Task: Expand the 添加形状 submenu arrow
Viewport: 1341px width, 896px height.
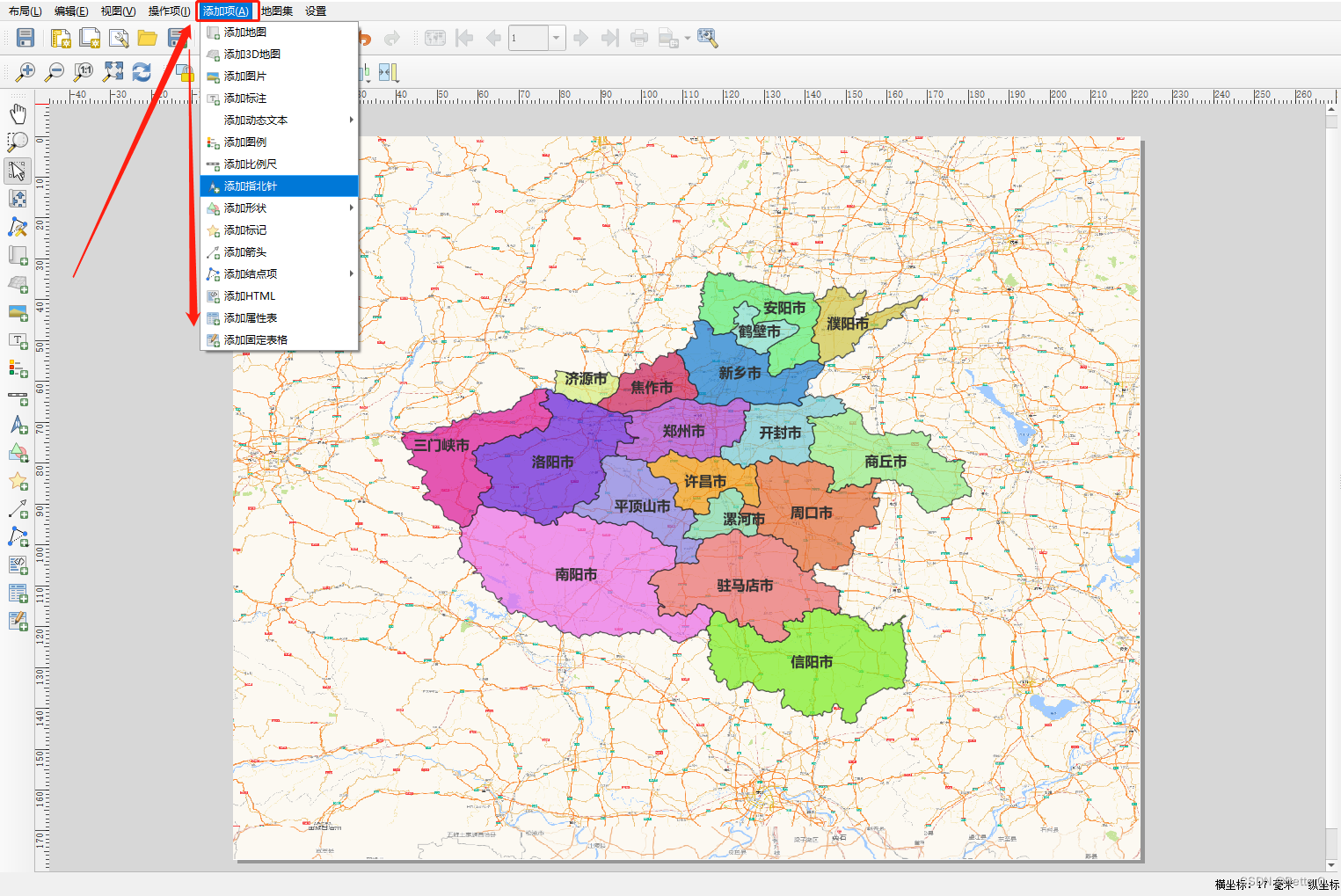Action: point(352,208)
